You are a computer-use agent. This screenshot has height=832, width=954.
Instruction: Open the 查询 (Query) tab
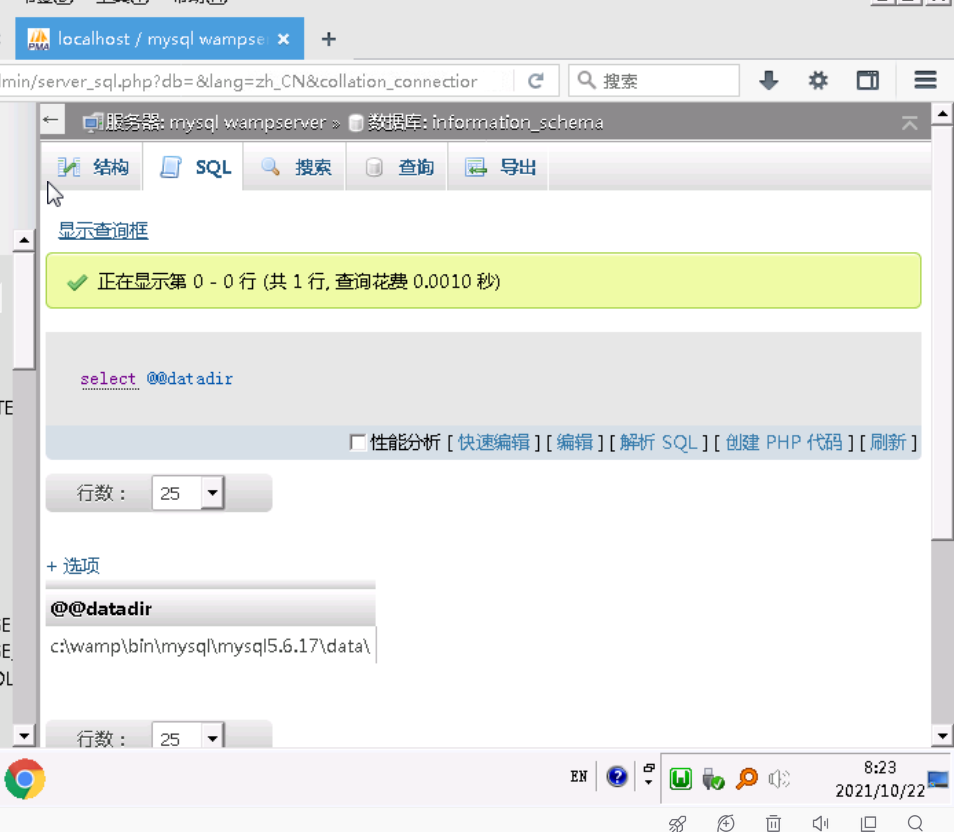pos(398,167)
